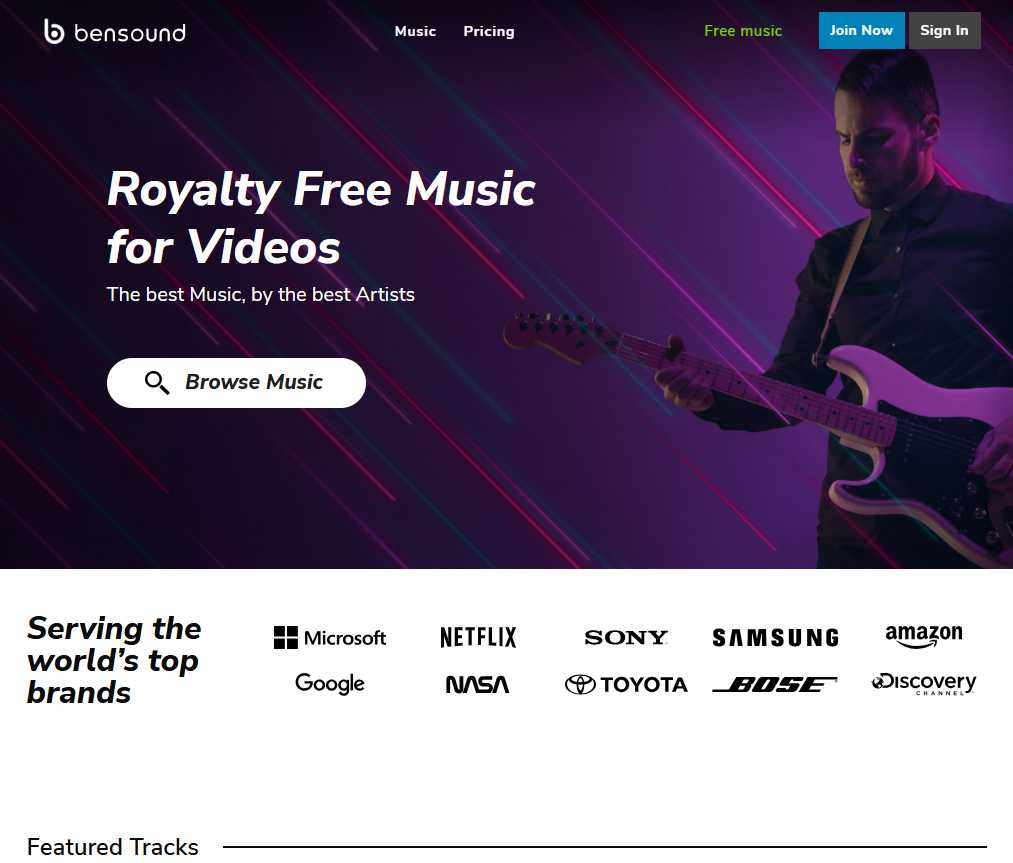The width and height of the screenshot is (1013, 863).
Task: Click the Netflix brand logo
Action: (478, 637)
